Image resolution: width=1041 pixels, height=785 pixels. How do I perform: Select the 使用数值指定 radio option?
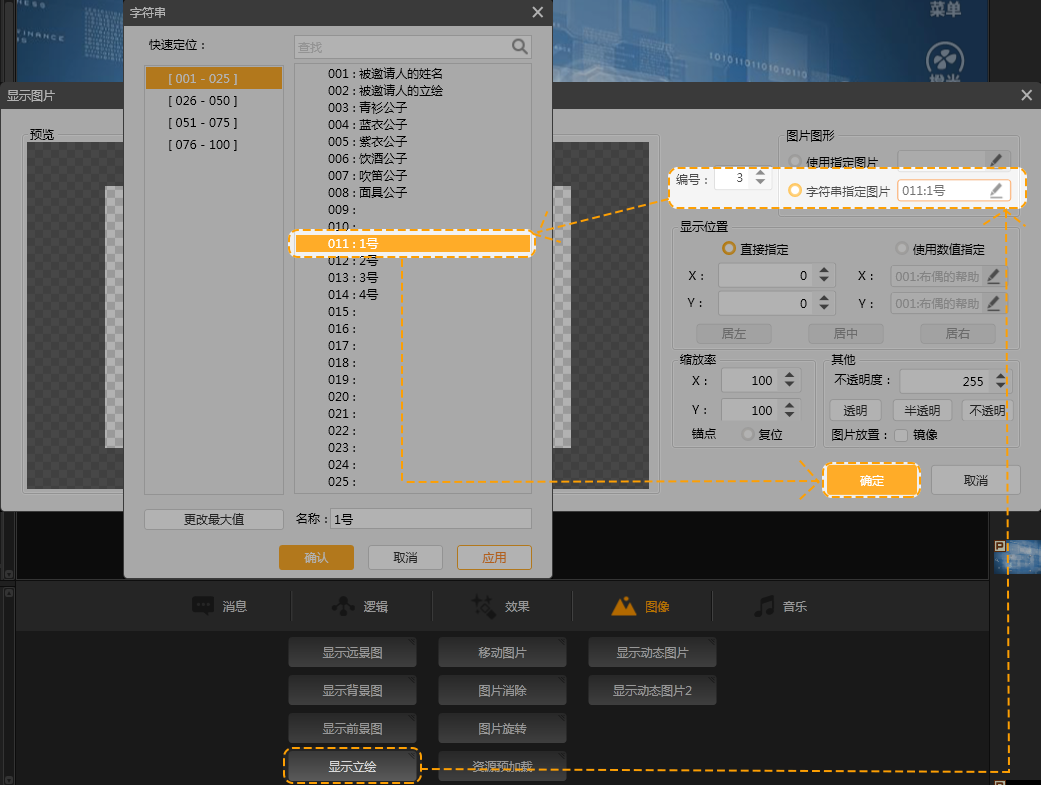902,249
